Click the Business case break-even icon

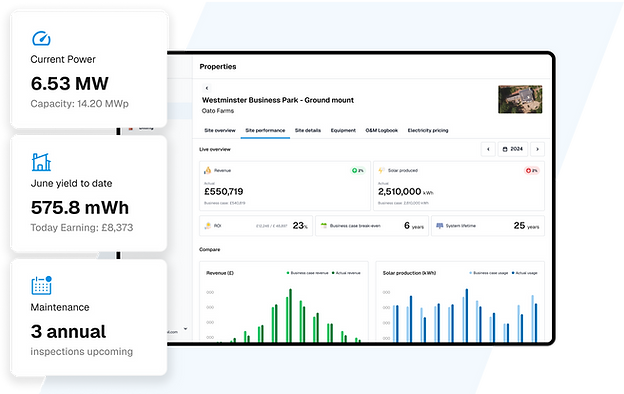tap(324, 226)
